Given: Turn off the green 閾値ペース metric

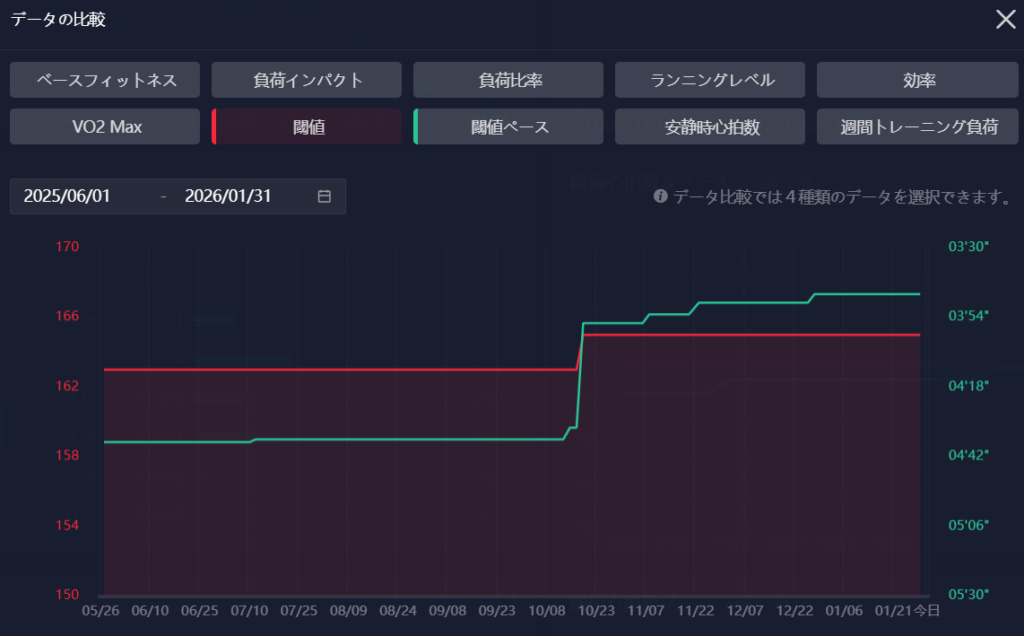Looking at the screenshot, I should tap(508, 127).
